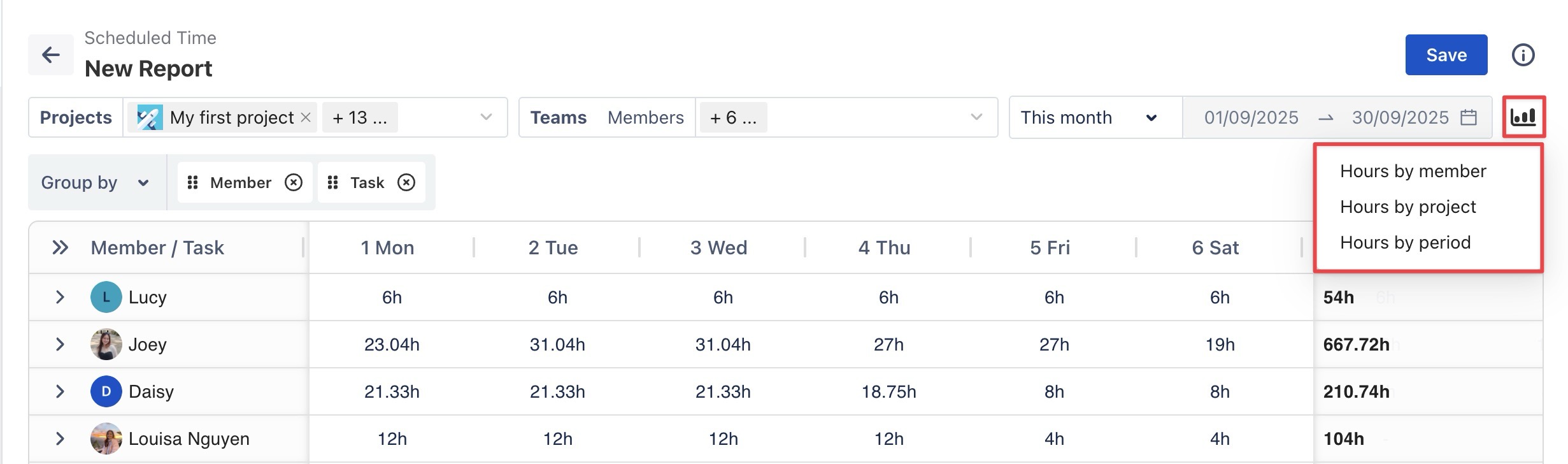This screenshot has width=1568, height=464.
Task: Remove the Task grouping chip
Action: pos(406,183)
